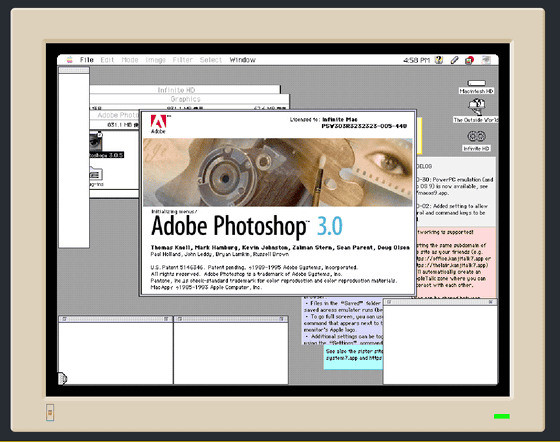Click the Graphics window title bar
This screenshot has width=560, height=442.
tap(189, 99)
